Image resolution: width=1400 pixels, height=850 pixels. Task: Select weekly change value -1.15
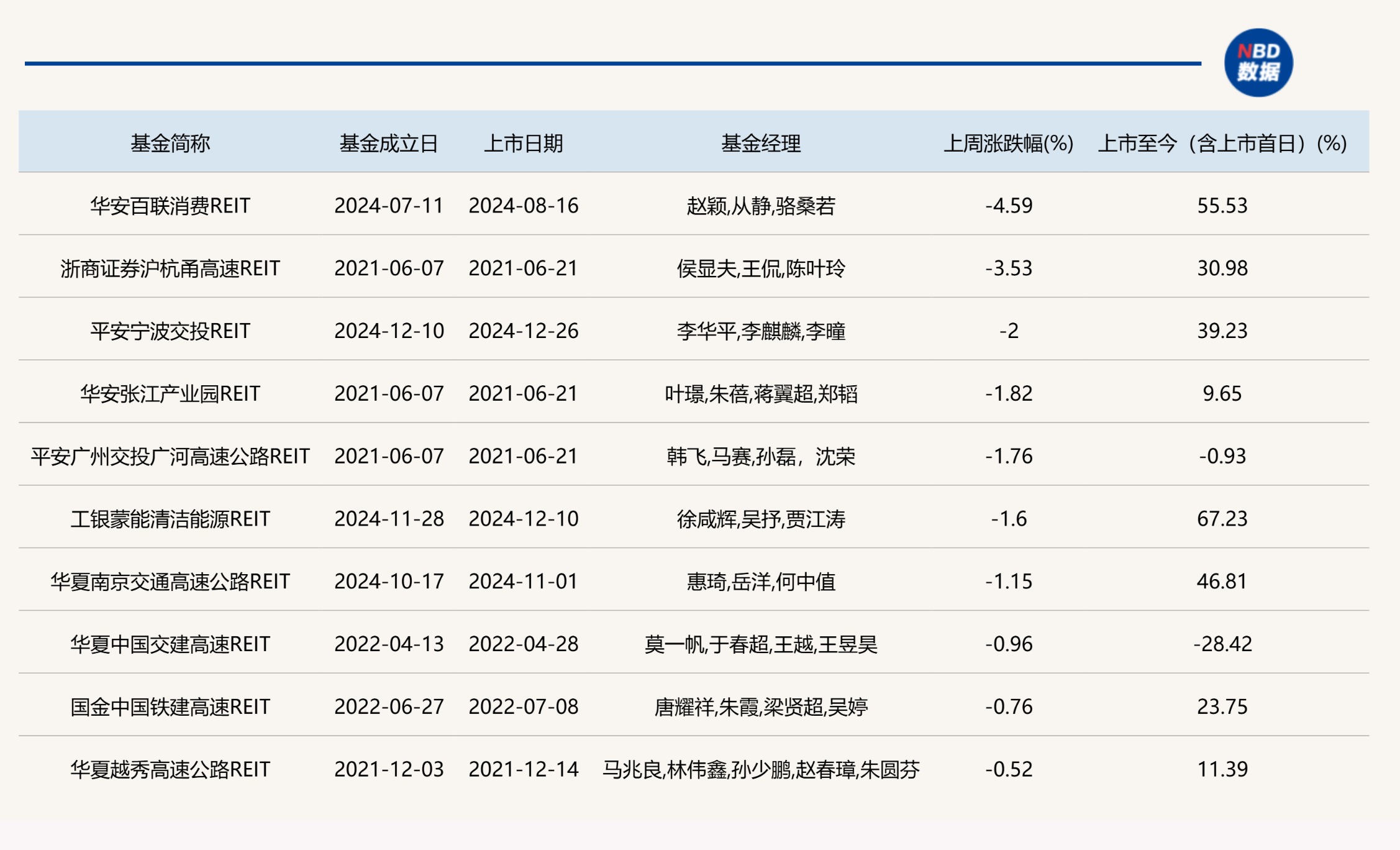(x=1009, y=582)
